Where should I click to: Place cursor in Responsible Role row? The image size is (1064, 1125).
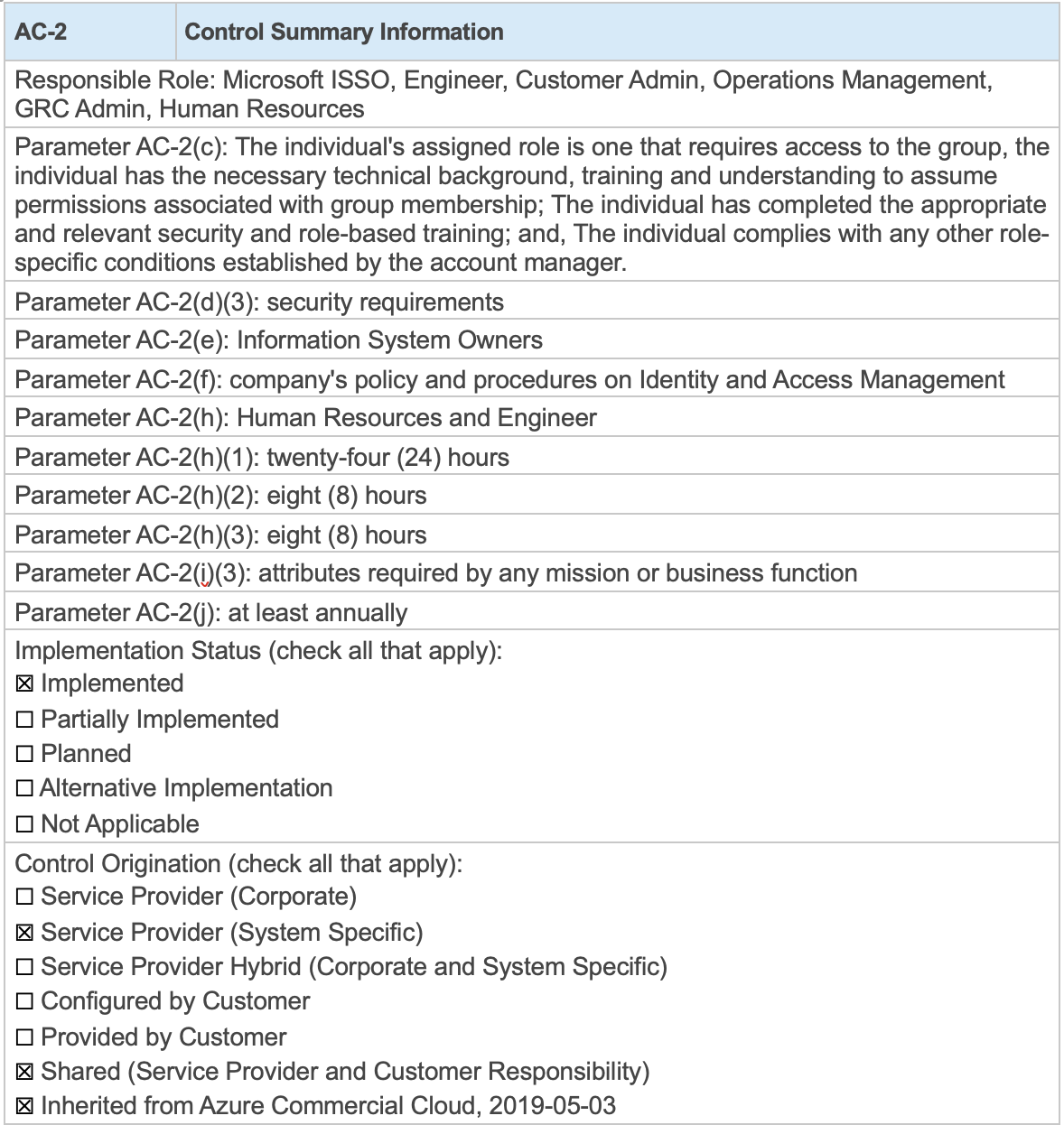coord(532,95)
